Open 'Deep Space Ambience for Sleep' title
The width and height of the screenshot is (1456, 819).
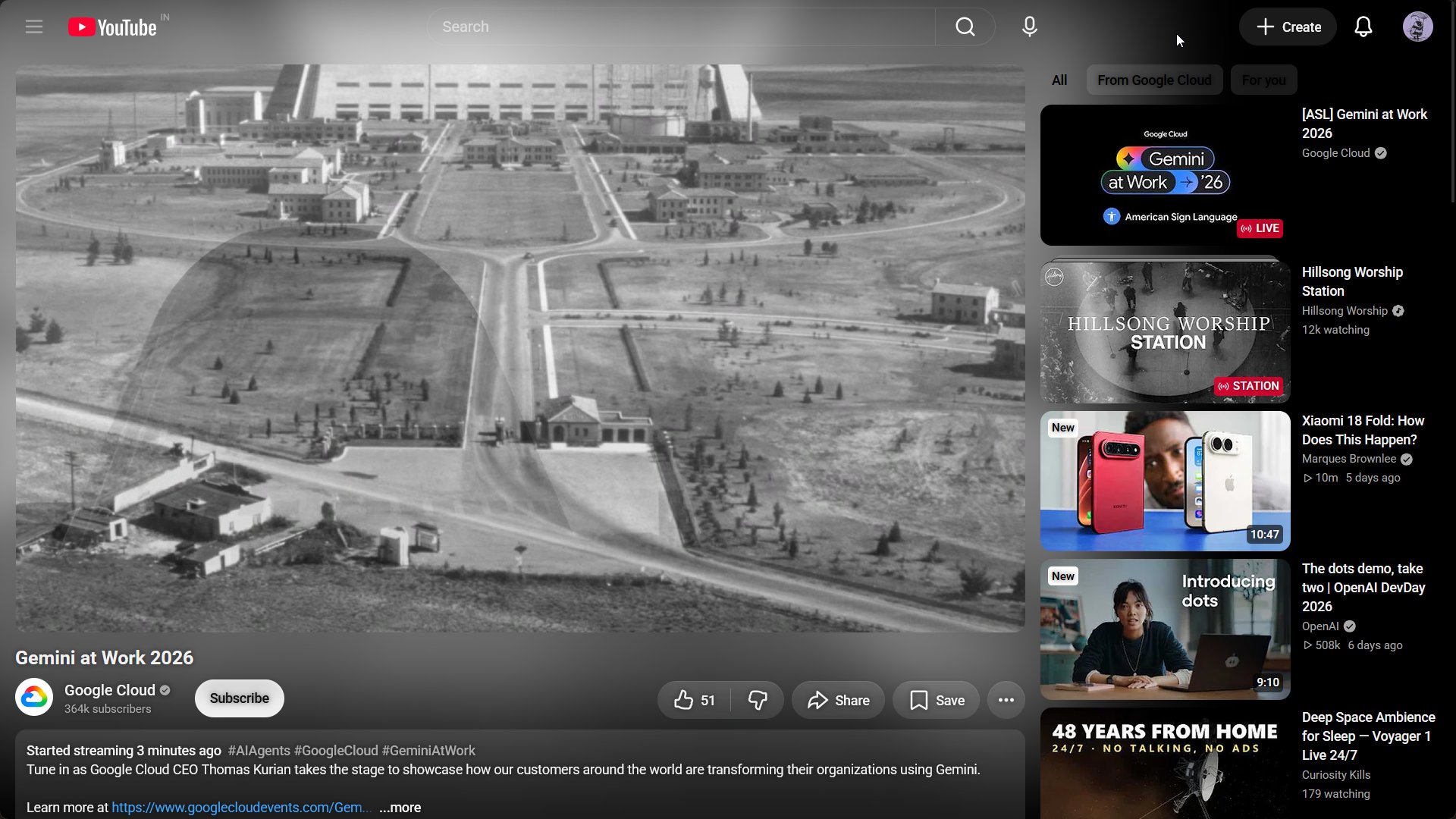(x=1368, y=736)
